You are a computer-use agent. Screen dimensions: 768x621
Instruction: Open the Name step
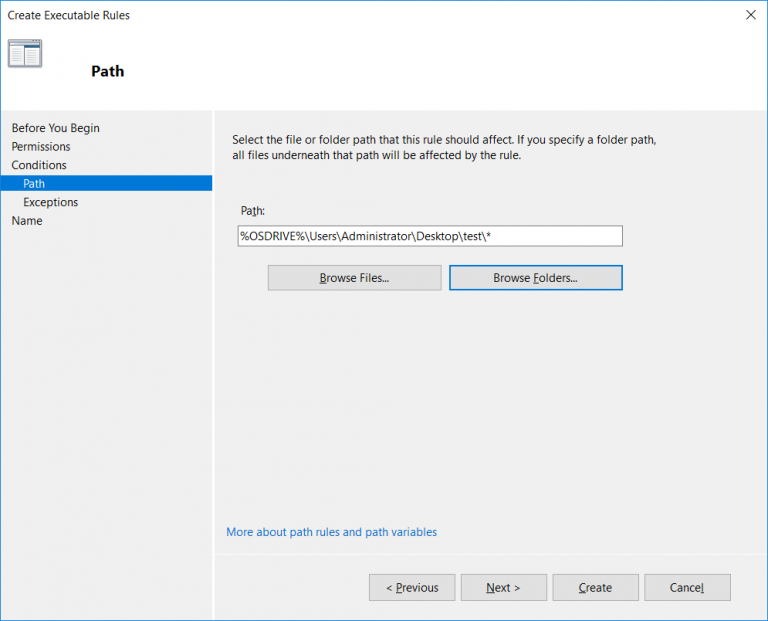pos(27,221)
